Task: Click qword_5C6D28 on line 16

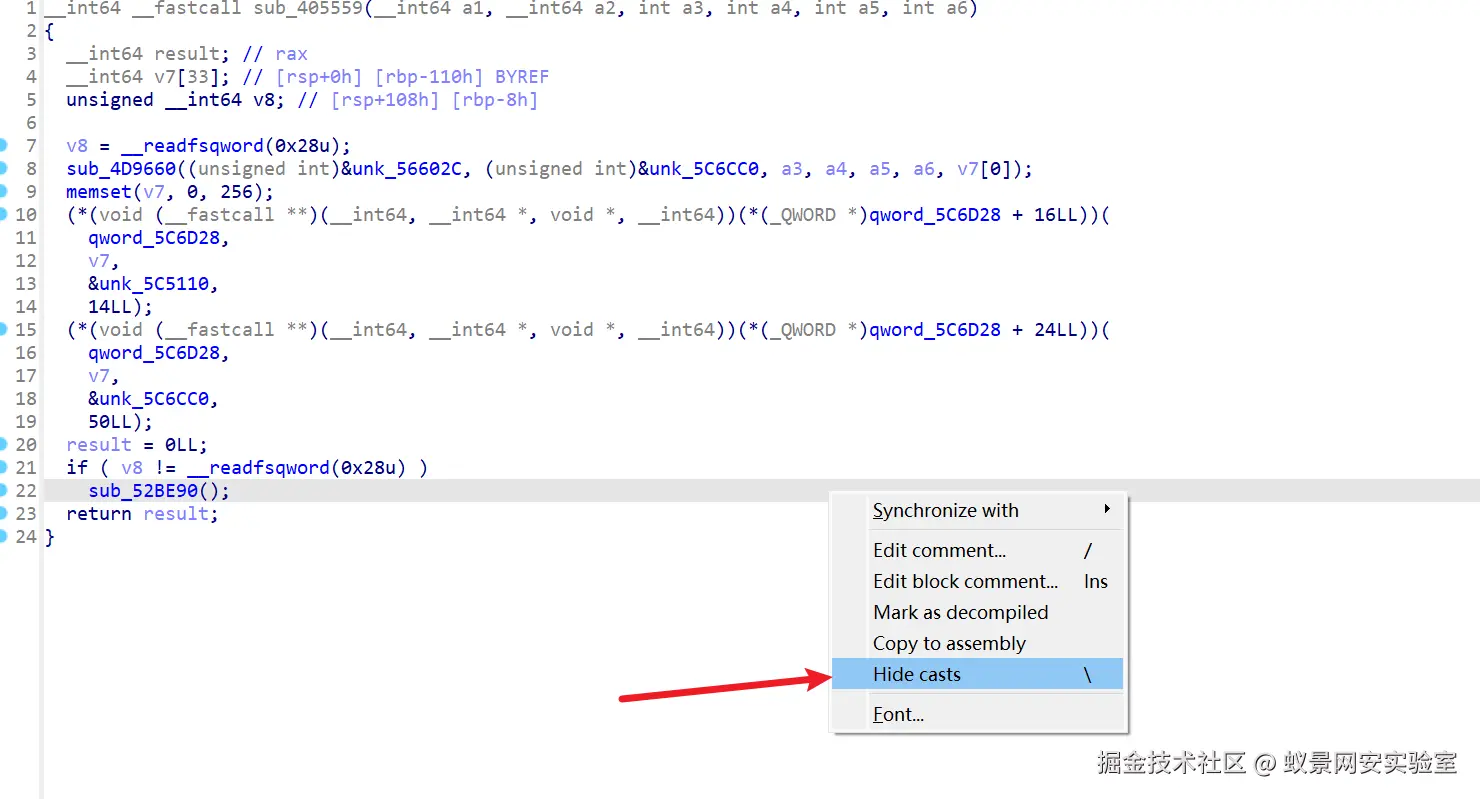Action: coord(154,353)
